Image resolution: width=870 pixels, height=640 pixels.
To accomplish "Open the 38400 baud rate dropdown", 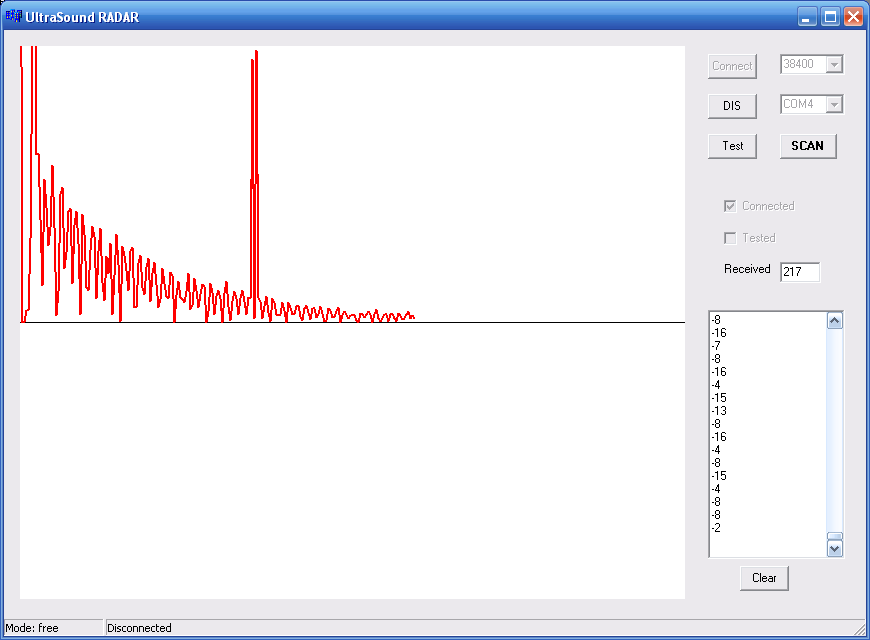I will (834, 65).
